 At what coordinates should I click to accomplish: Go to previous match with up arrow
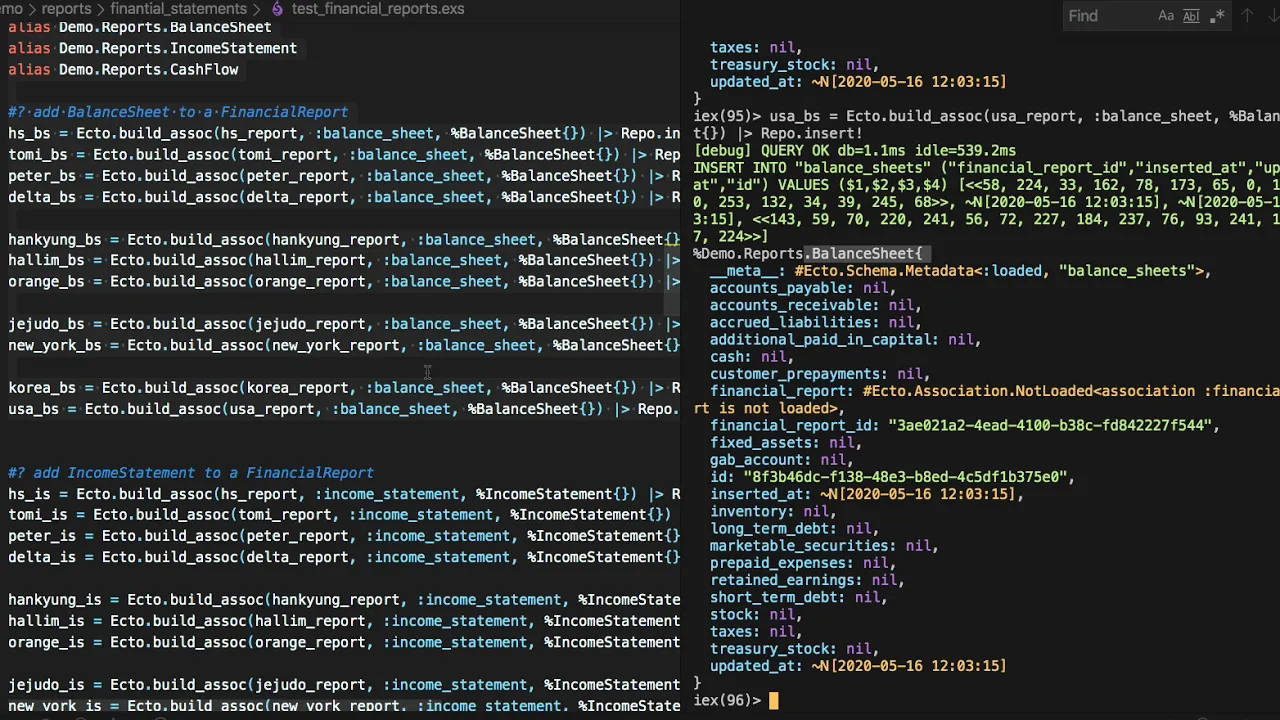[x=1247, y=16]
